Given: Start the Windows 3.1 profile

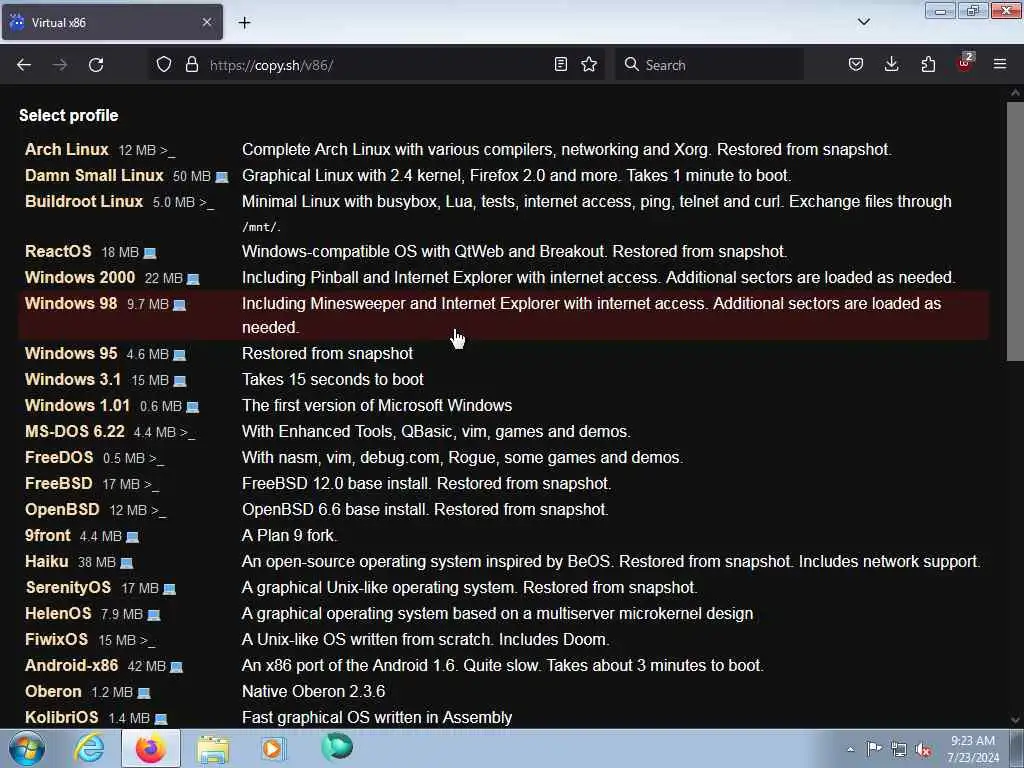Looking at the screenshot, I should pyautogui.click(x=72, y=379).
